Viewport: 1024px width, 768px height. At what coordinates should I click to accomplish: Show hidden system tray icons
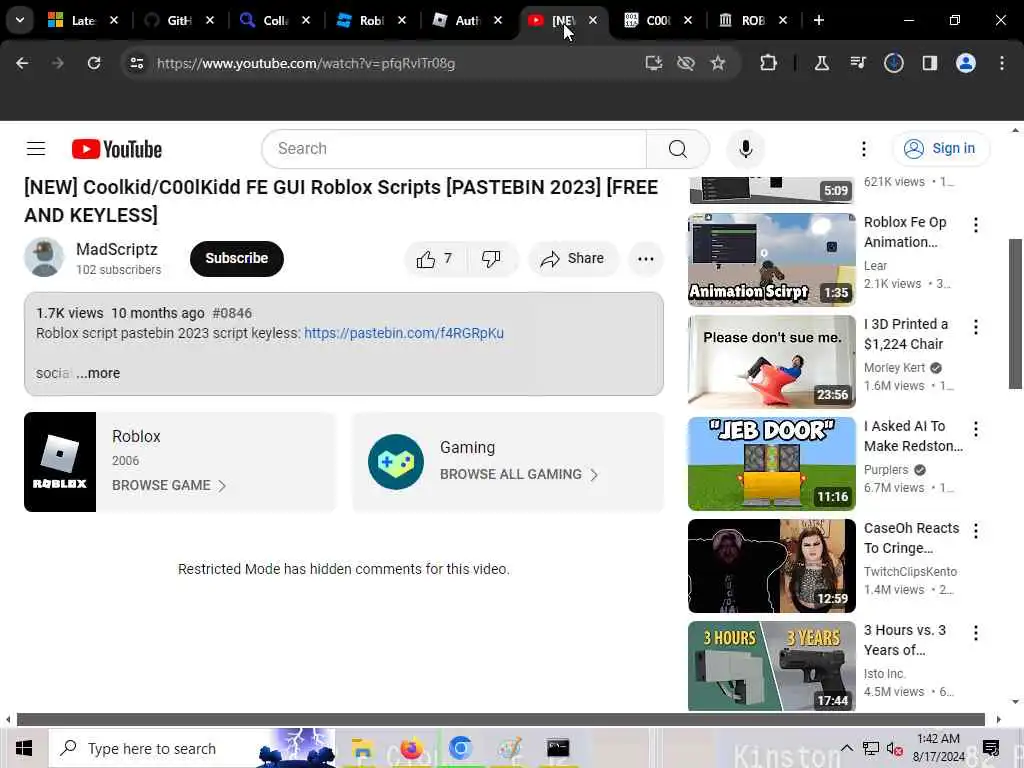846,748
